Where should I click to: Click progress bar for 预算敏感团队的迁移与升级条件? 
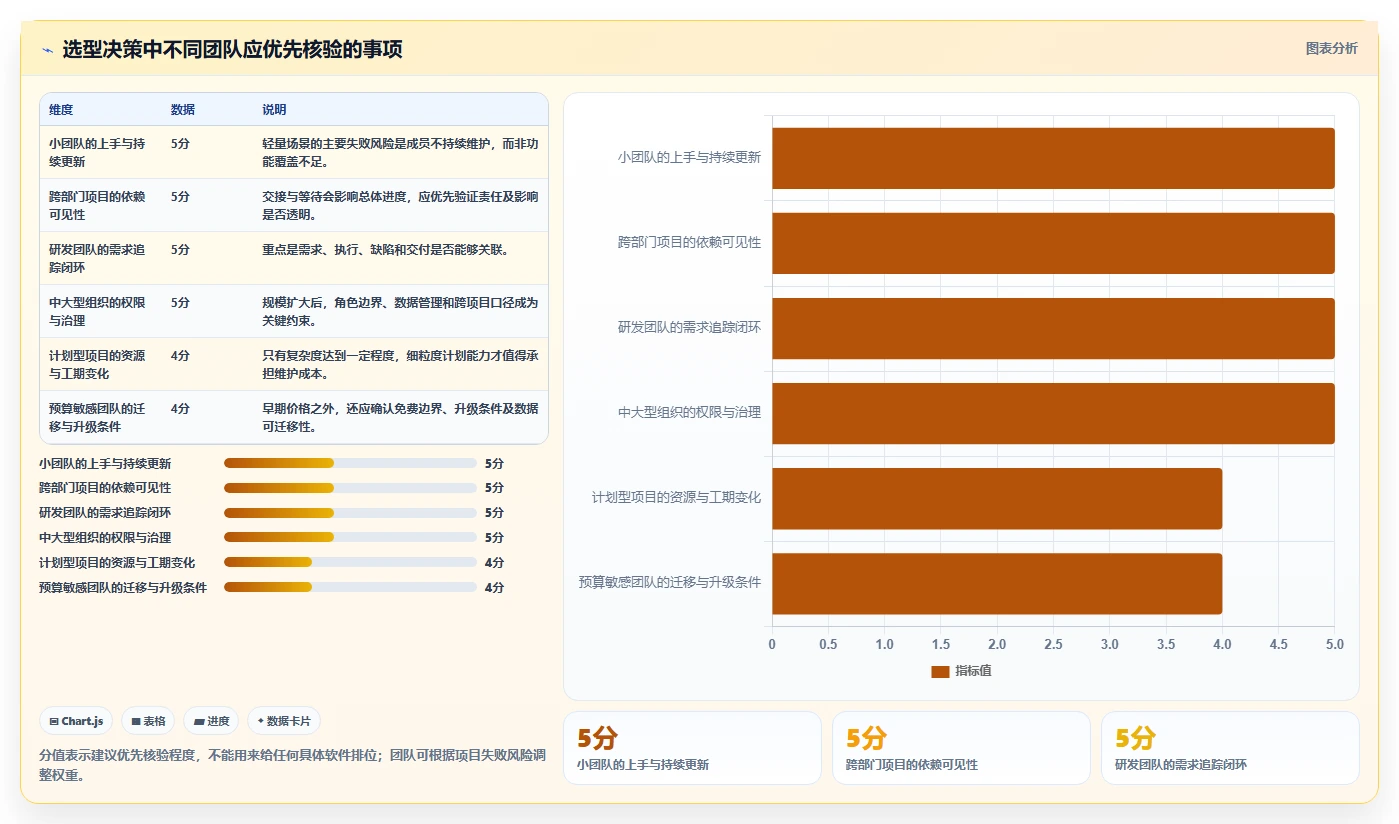350,587
